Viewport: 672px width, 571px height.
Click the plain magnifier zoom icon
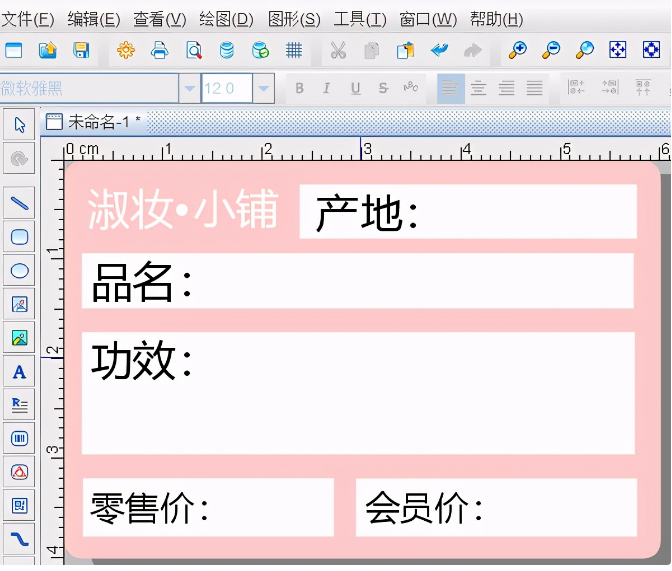click(x=585, y=51)
